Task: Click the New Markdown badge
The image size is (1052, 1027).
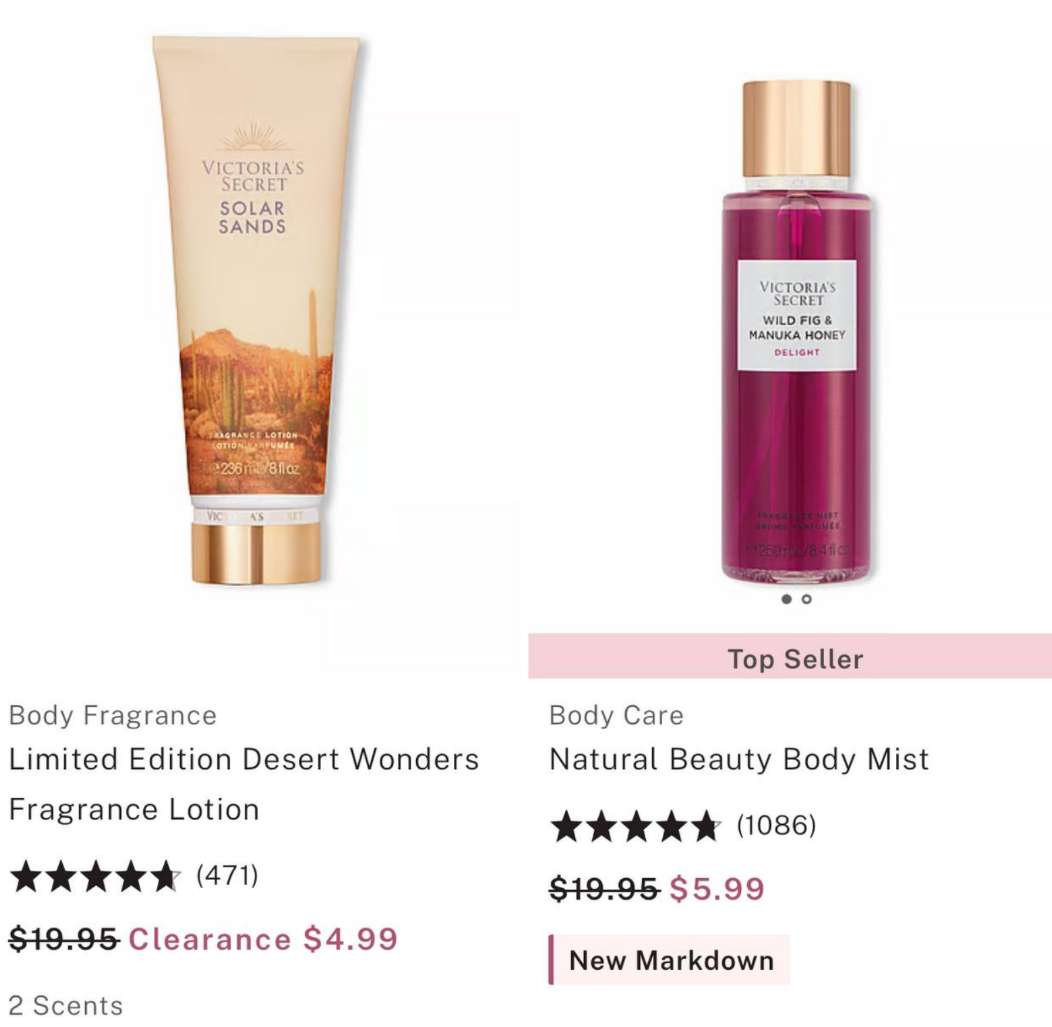Action: coord(670,960)
